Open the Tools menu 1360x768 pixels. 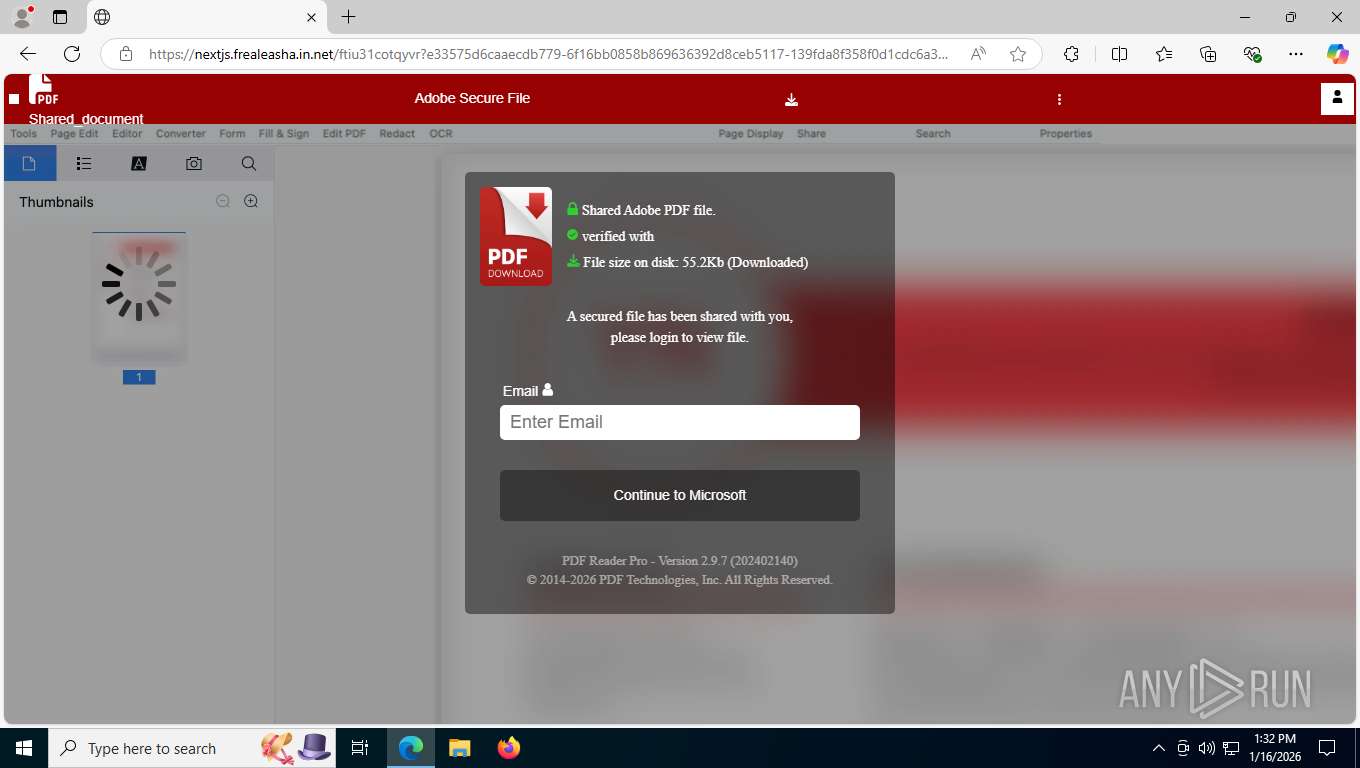tap(23, 133)
